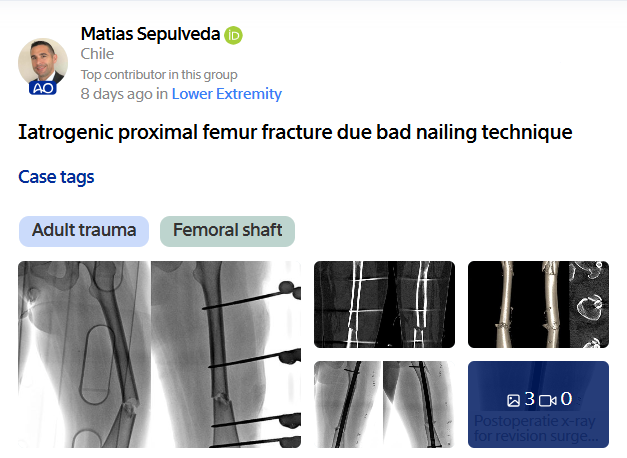Click the '8 days ago' timestamp
The height and width of the screenshot is (458, 627).
(117, 94)
